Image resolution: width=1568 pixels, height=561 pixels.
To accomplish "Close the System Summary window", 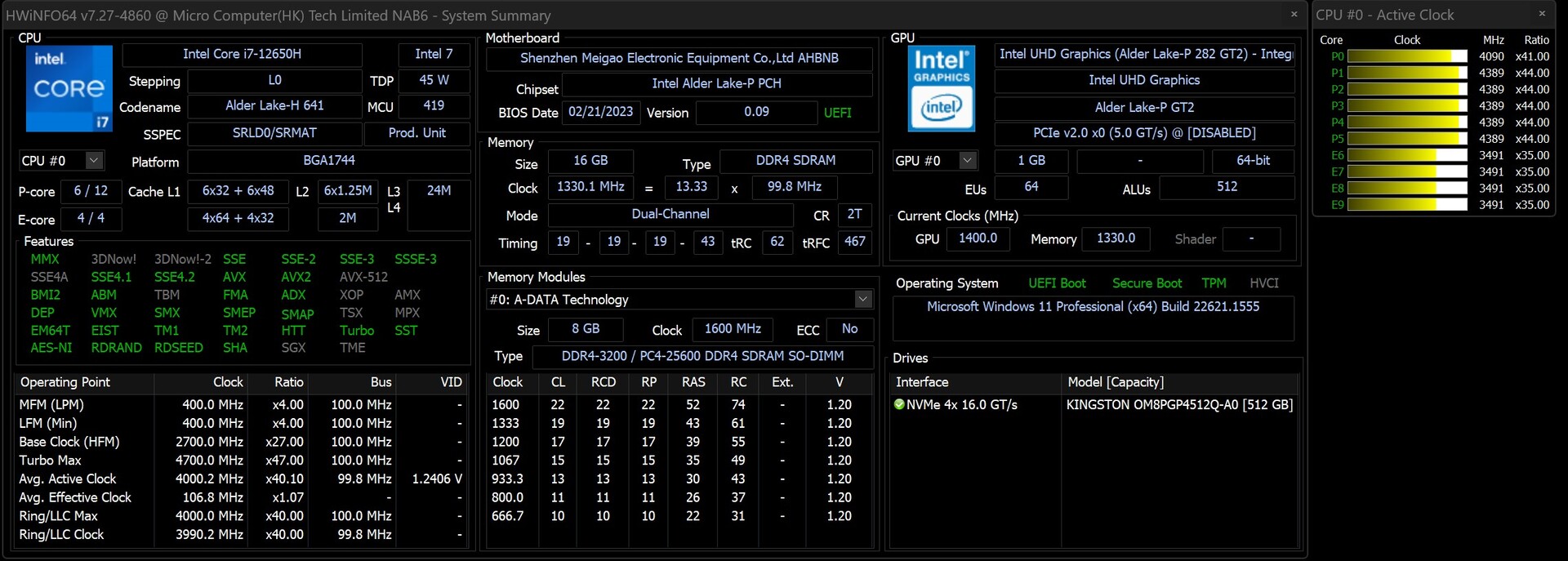I will (1294, 14).
